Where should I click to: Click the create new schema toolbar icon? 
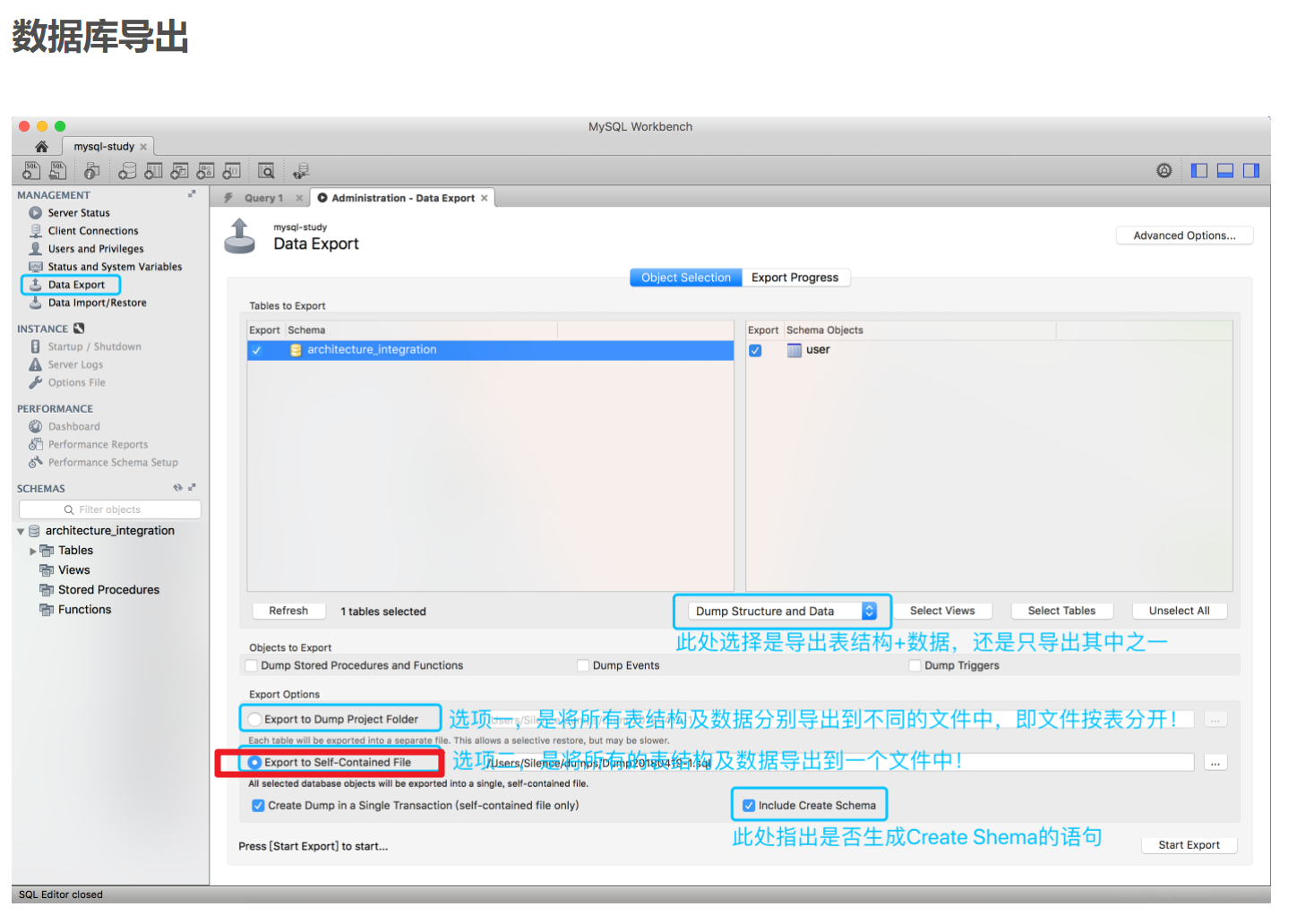point(128,170)
